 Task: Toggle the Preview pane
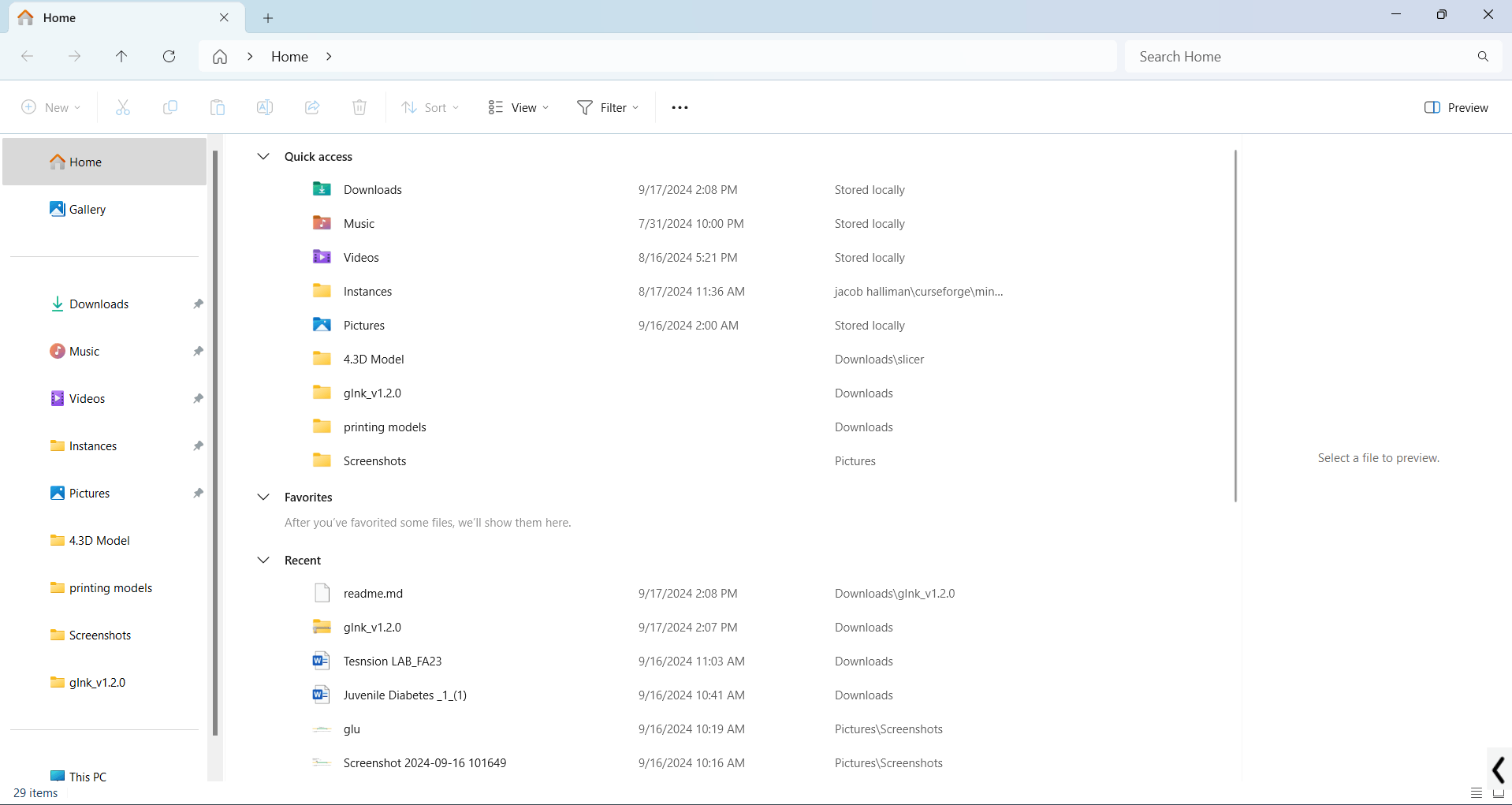1456,107
